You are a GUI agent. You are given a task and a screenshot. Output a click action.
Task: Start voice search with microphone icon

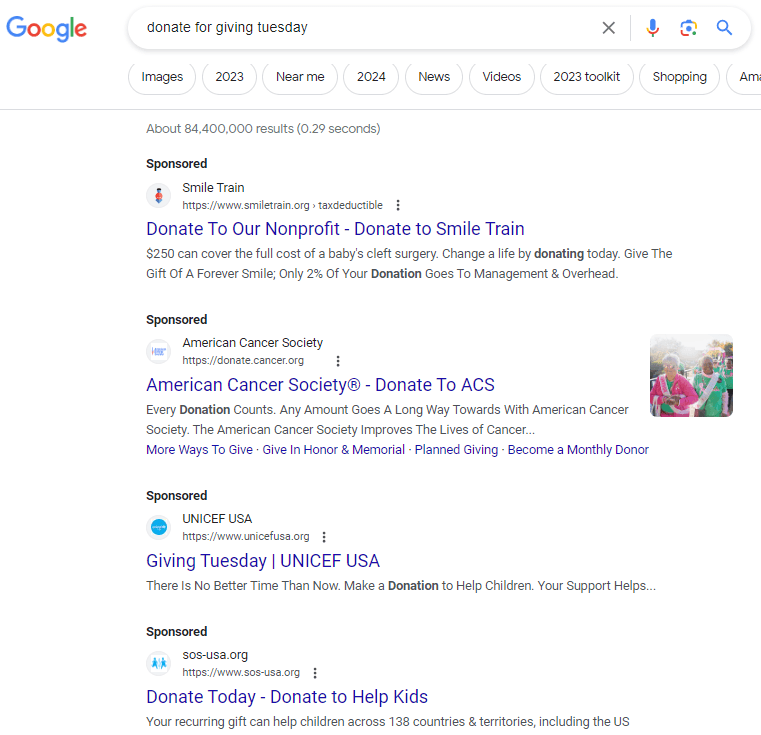tap(652, 28)
